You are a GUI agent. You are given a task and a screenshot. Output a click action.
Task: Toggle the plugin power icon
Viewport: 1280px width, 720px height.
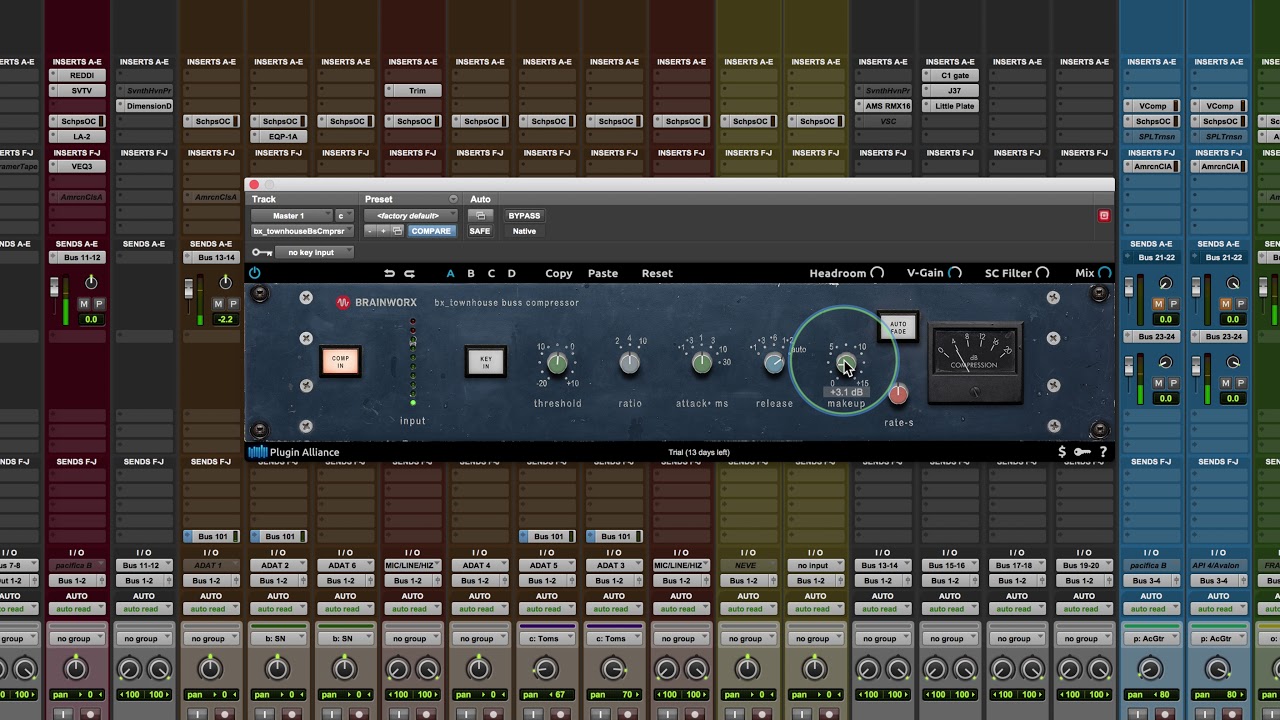pos(255,273)
